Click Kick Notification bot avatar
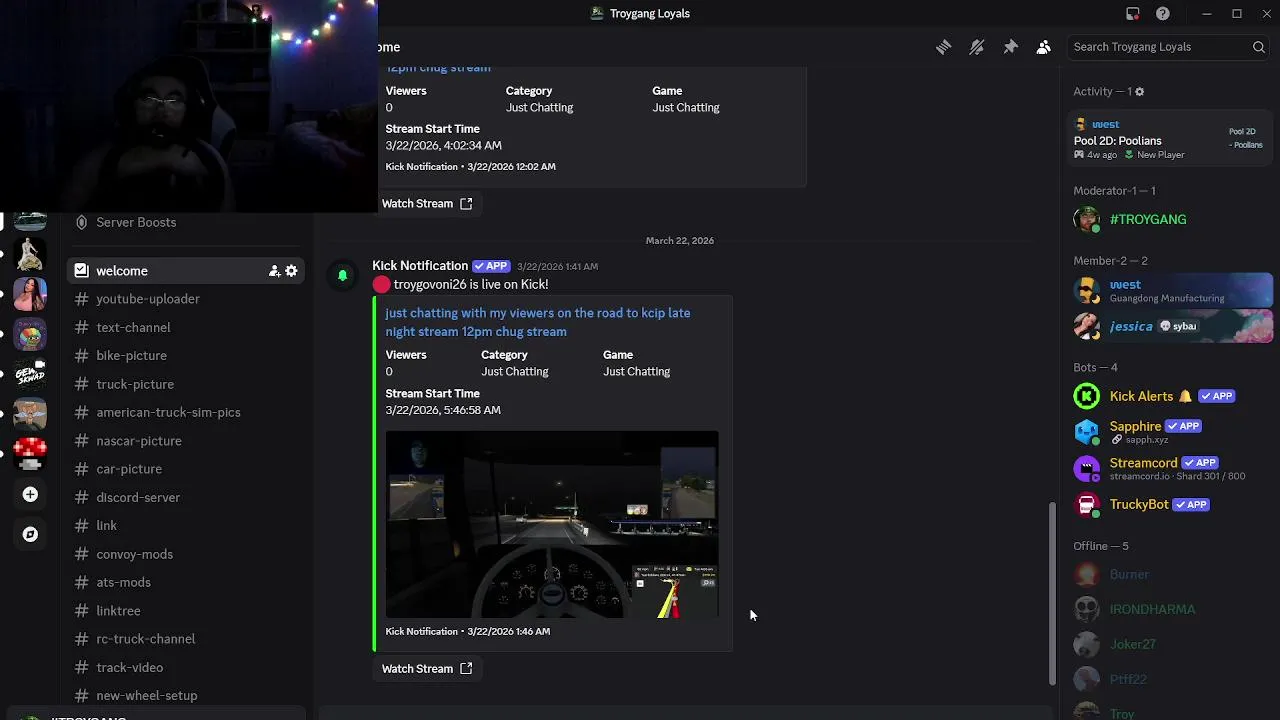The image size is (1280, 720). click(342, 275)
